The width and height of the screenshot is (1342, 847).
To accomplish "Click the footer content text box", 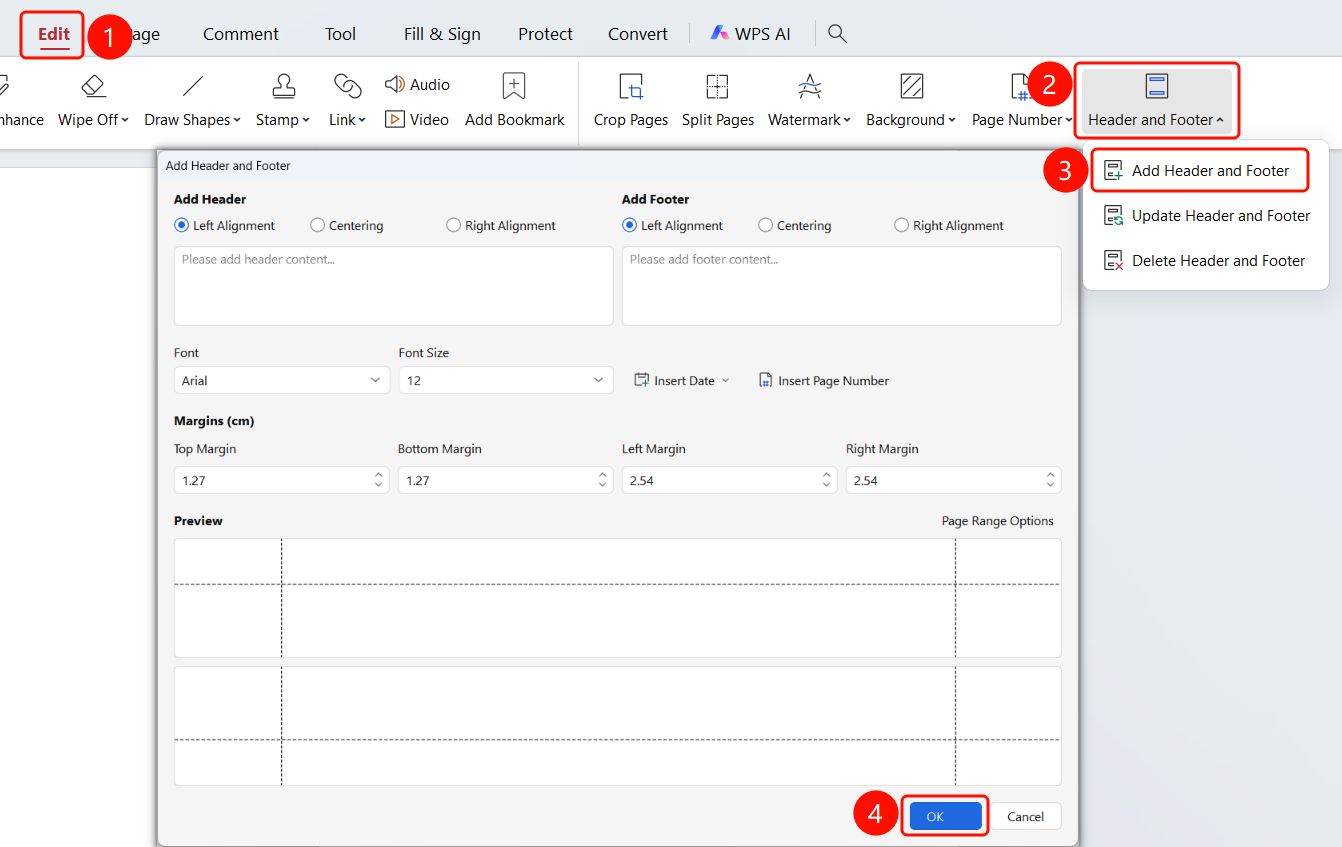I will [x=842, y=286].
